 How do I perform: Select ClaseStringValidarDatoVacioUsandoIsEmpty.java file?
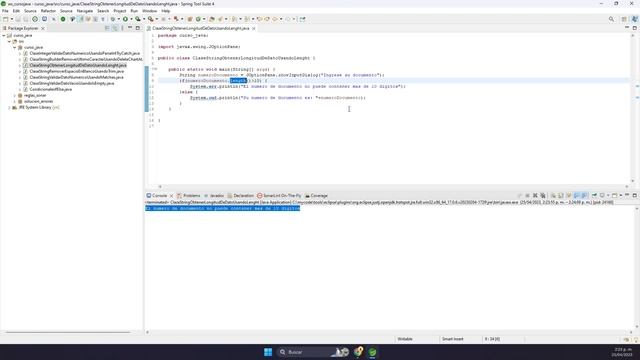click(x=71, y=83)
